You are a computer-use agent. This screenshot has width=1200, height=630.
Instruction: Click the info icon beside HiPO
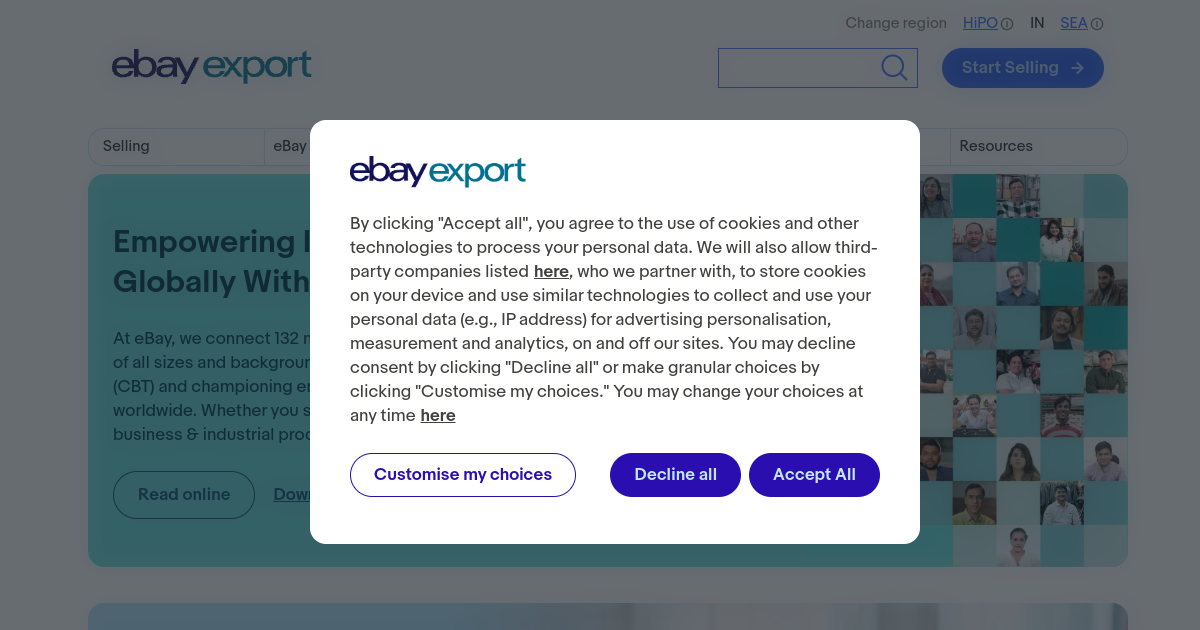click(1007, 24)
